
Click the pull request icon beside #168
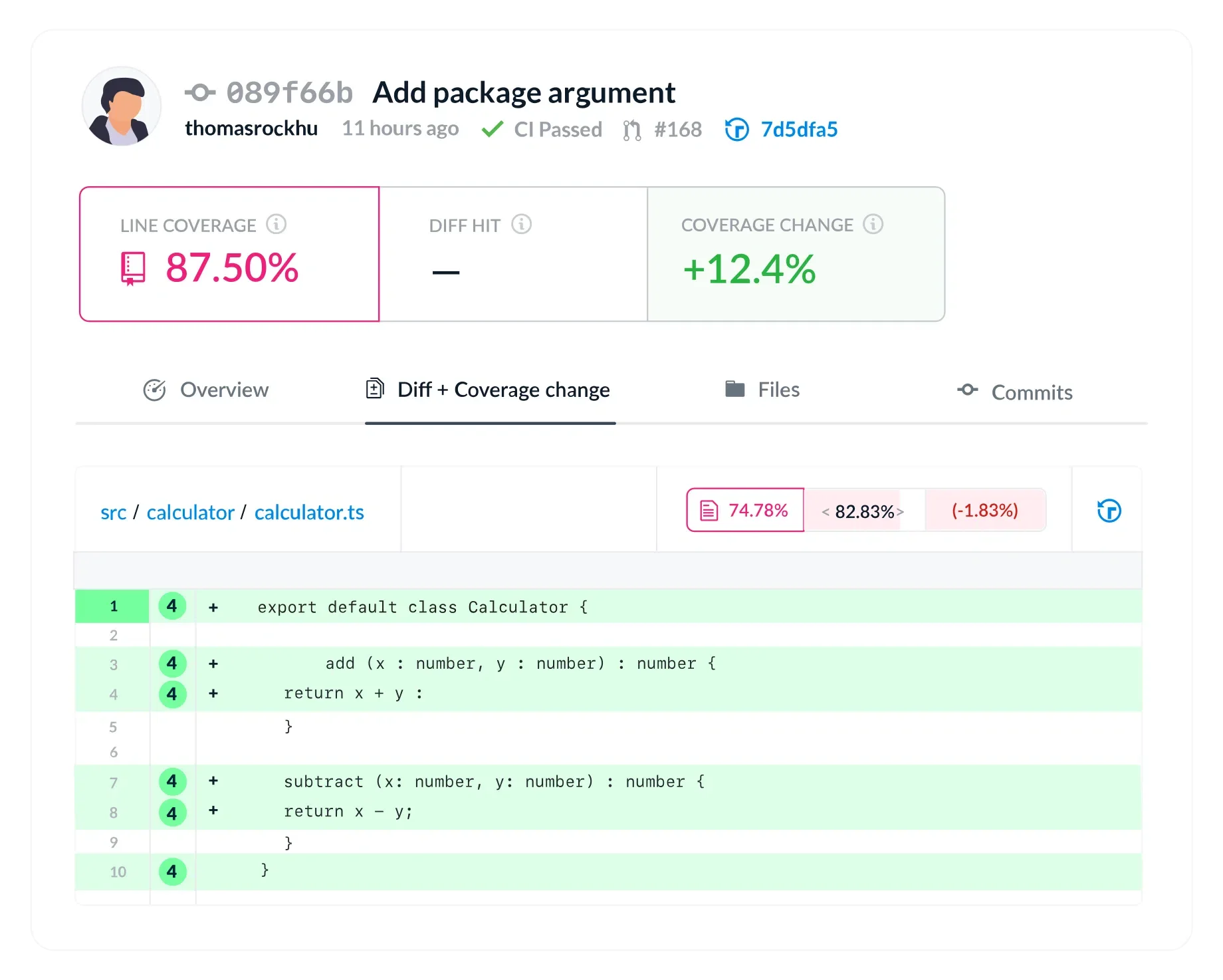[x=632, y=130]
